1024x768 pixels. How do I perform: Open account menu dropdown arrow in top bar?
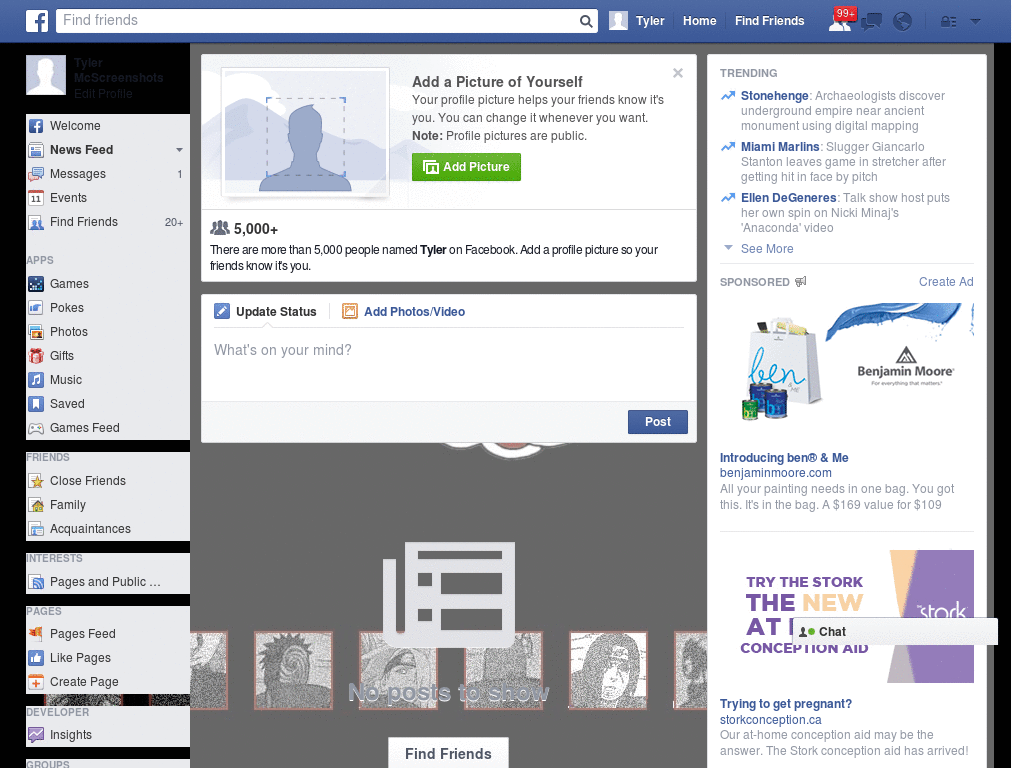pyautogui.click(x=975, y=22)
